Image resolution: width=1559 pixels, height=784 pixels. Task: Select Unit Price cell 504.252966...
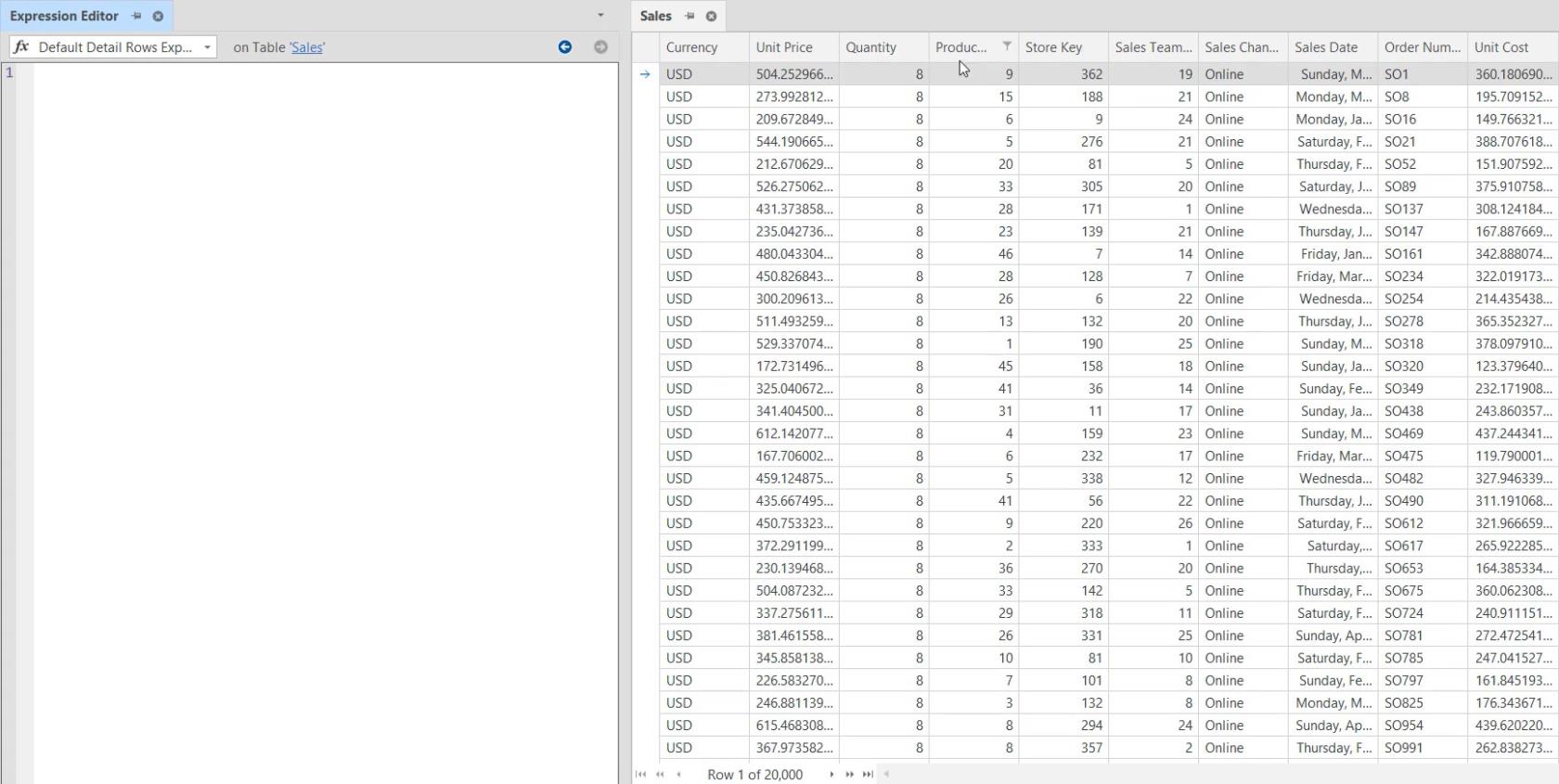(x=794, y=74)
